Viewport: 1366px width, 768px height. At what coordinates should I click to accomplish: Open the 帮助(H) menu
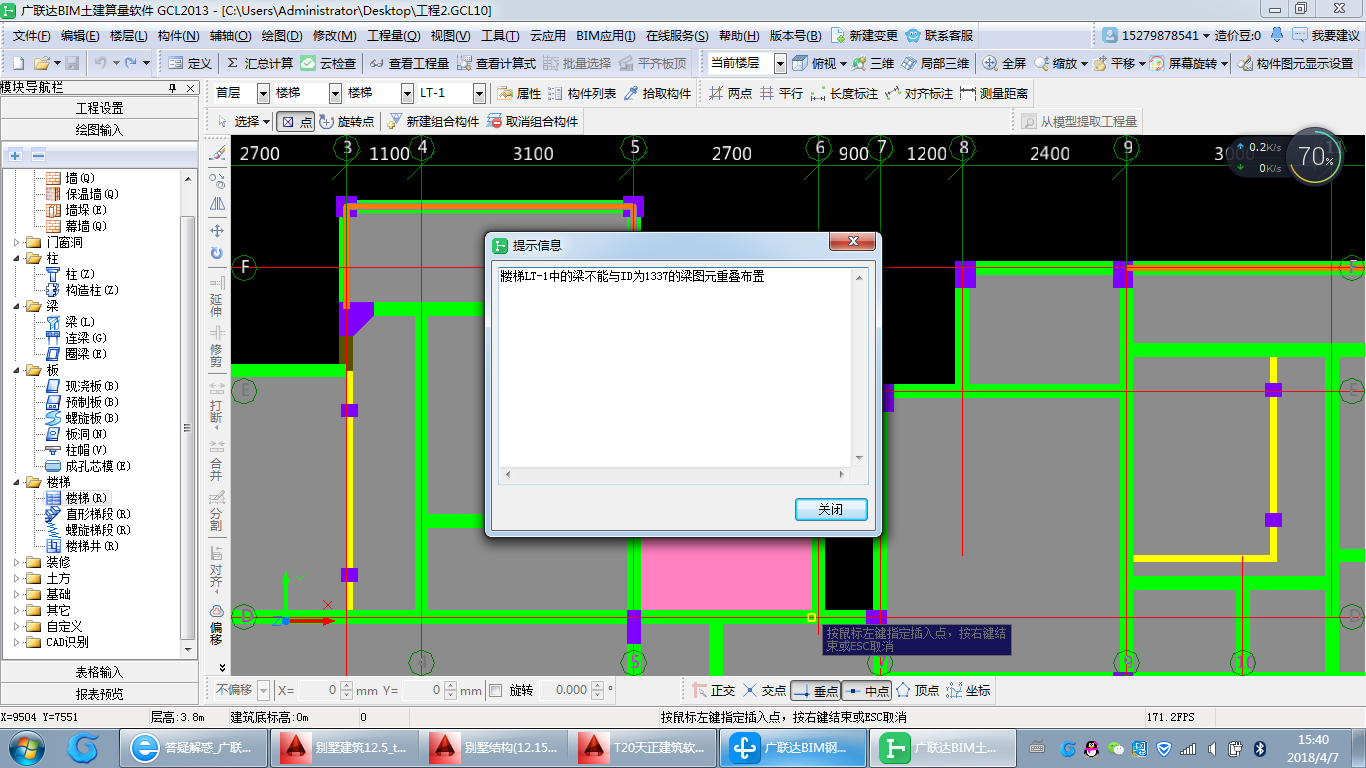click(x=740, y=35)
